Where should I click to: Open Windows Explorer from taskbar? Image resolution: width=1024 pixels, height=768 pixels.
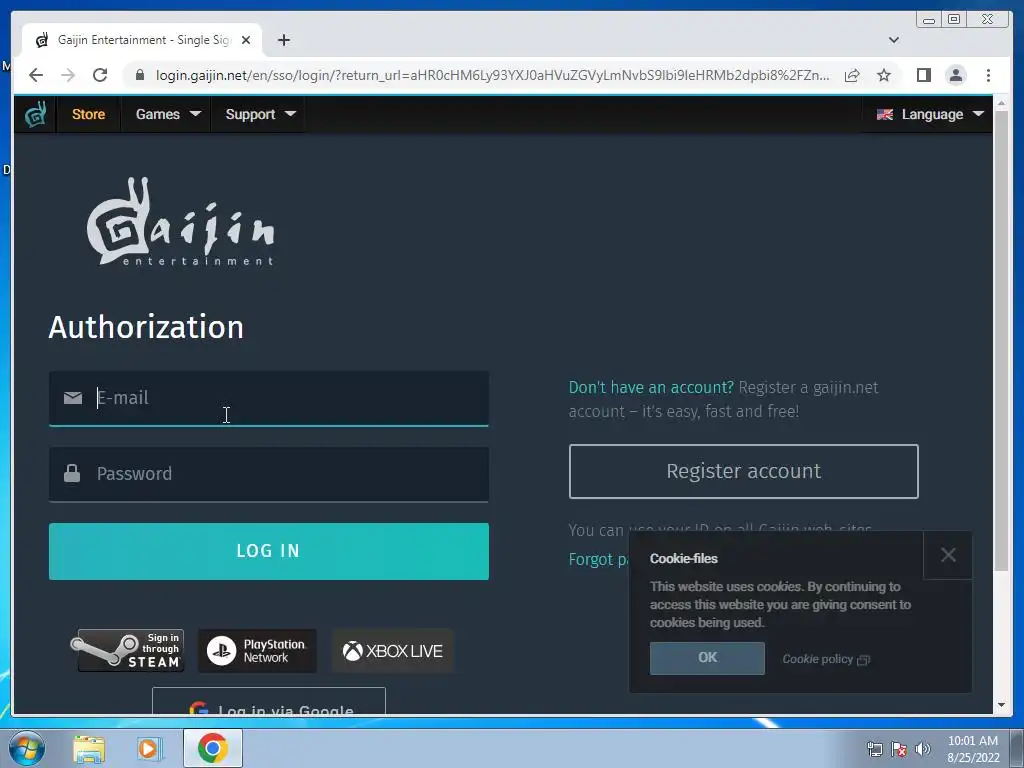(x=89, y=748)
